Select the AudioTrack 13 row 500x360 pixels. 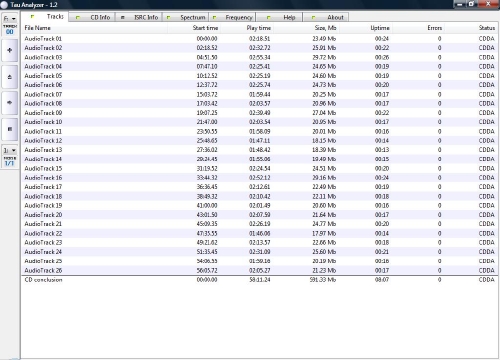[x=260, y=150]
